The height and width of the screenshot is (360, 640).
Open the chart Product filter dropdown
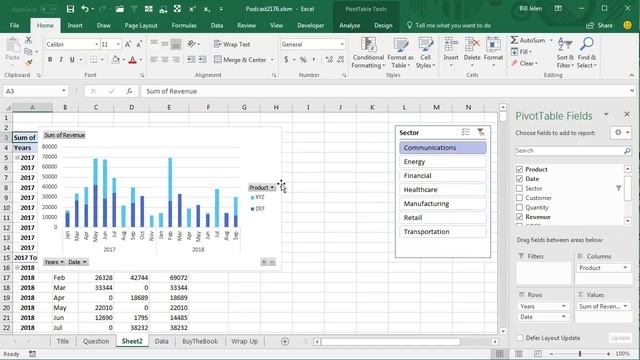272,187
